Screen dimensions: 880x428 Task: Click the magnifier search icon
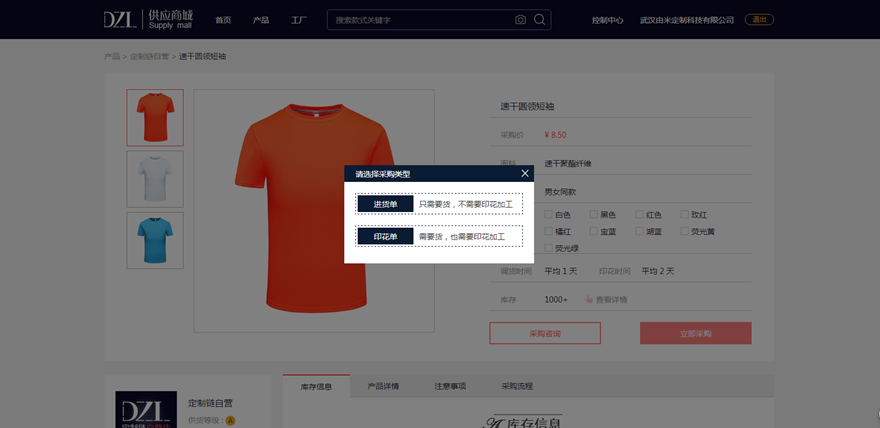click(540, 20)
